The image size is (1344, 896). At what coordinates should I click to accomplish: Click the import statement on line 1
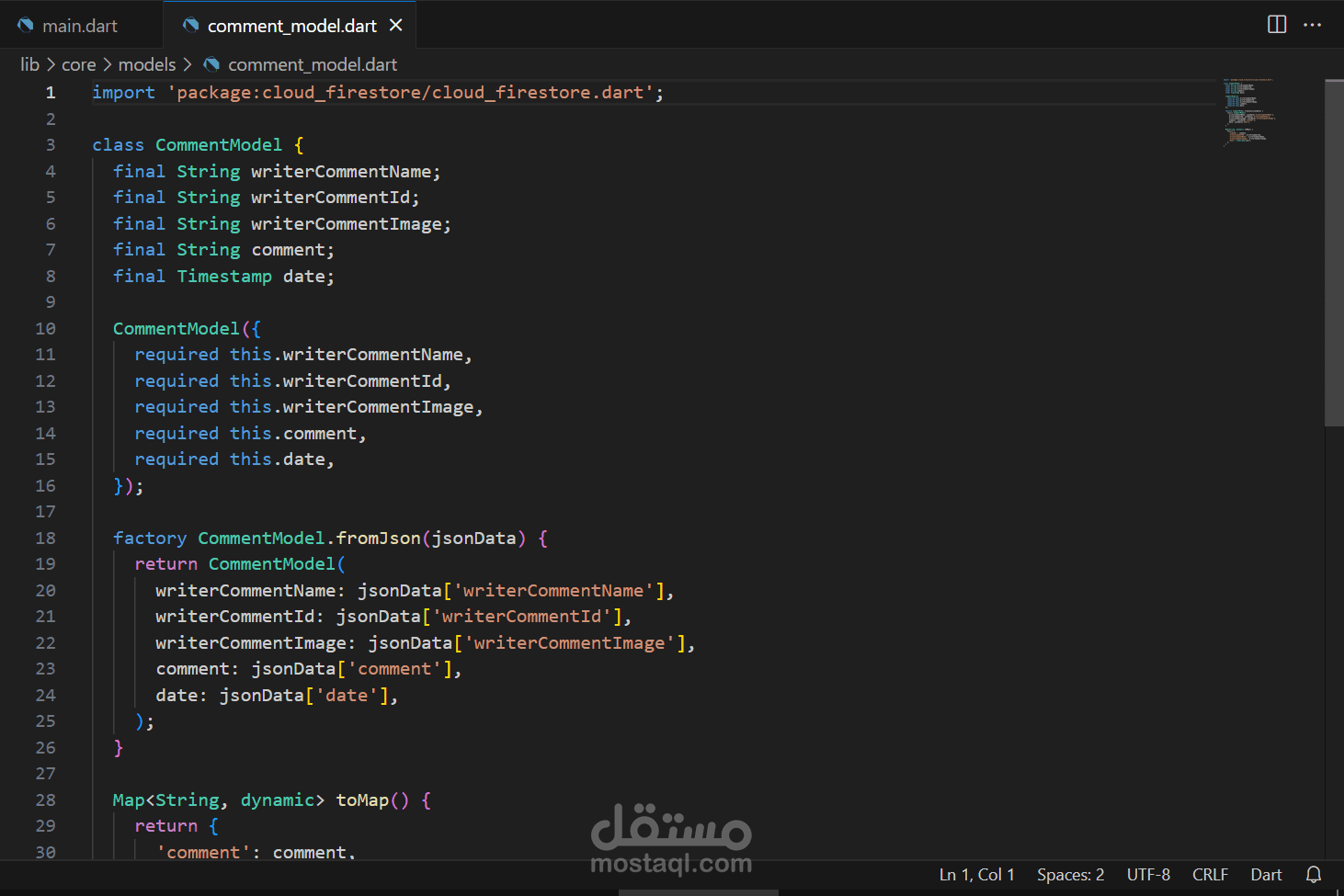coord(378,93)
